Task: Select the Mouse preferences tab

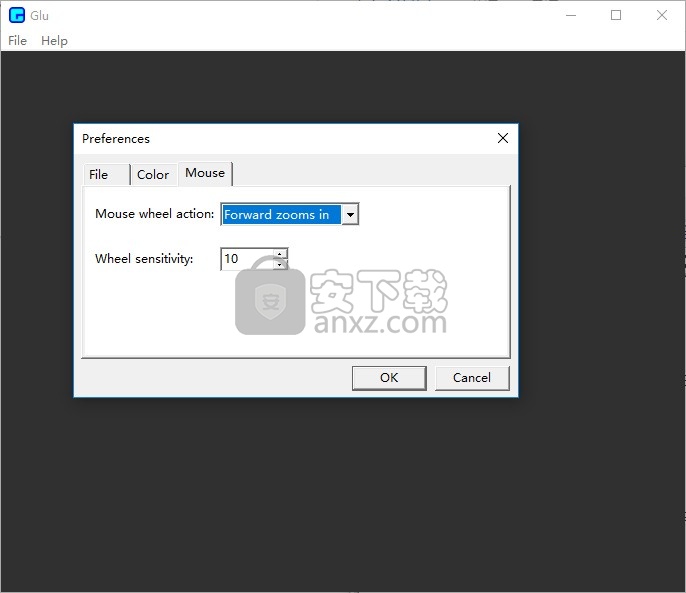Action: click(205, 173)
